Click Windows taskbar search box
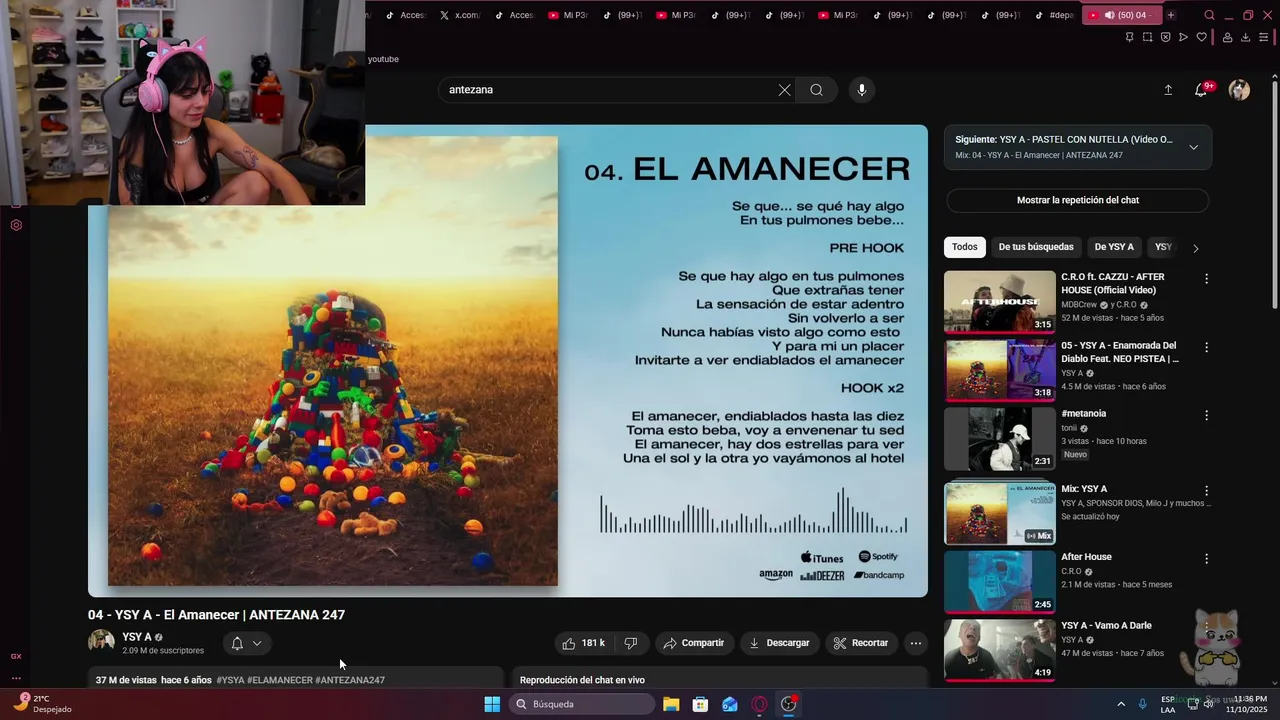The image size is (1280, 720). (583, 704)
